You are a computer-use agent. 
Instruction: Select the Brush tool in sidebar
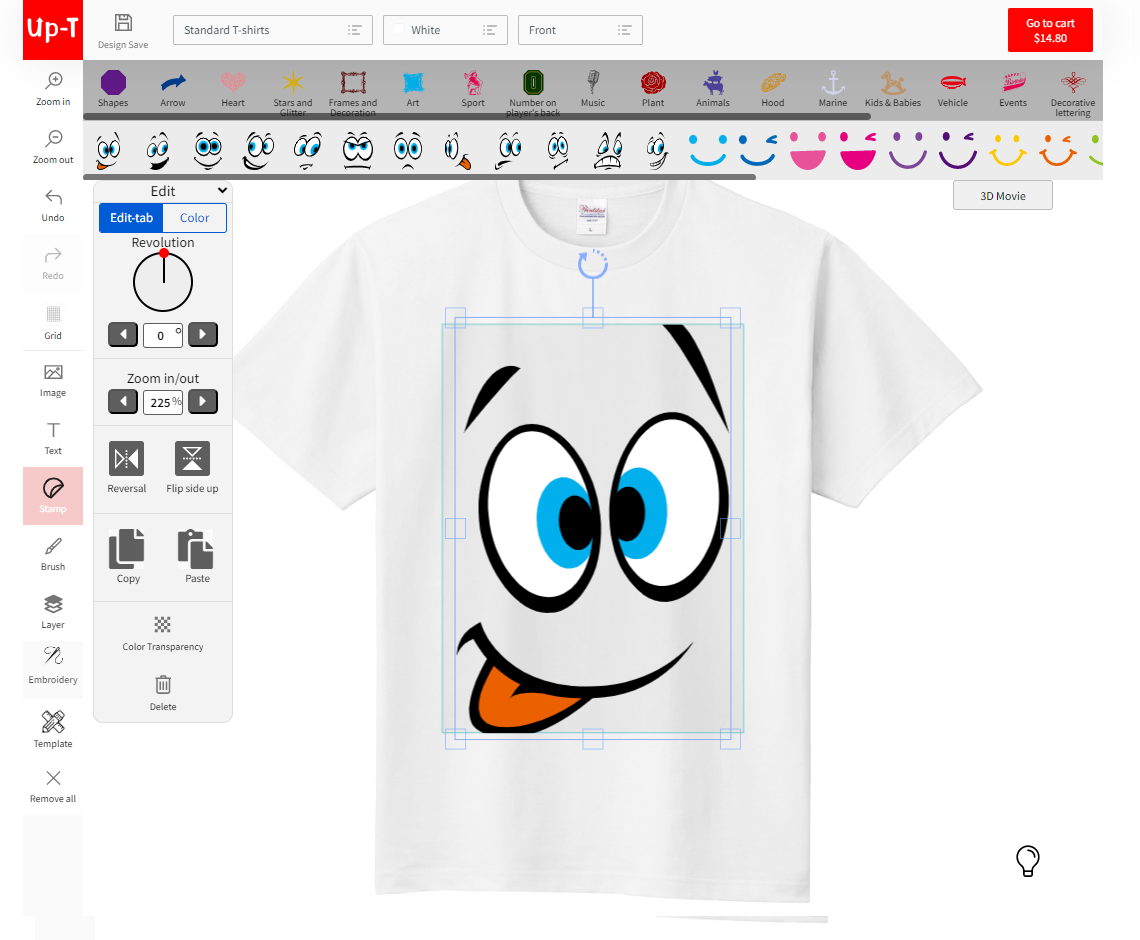coord(53,553)
